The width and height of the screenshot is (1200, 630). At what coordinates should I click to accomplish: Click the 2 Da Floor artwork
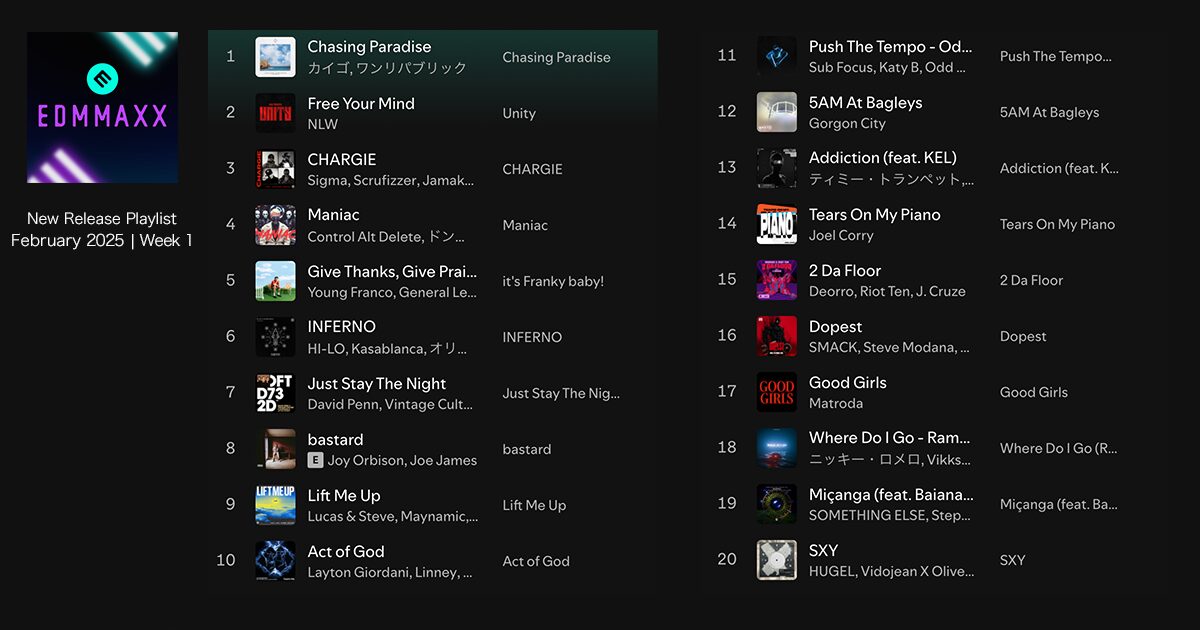click(777, 280)
